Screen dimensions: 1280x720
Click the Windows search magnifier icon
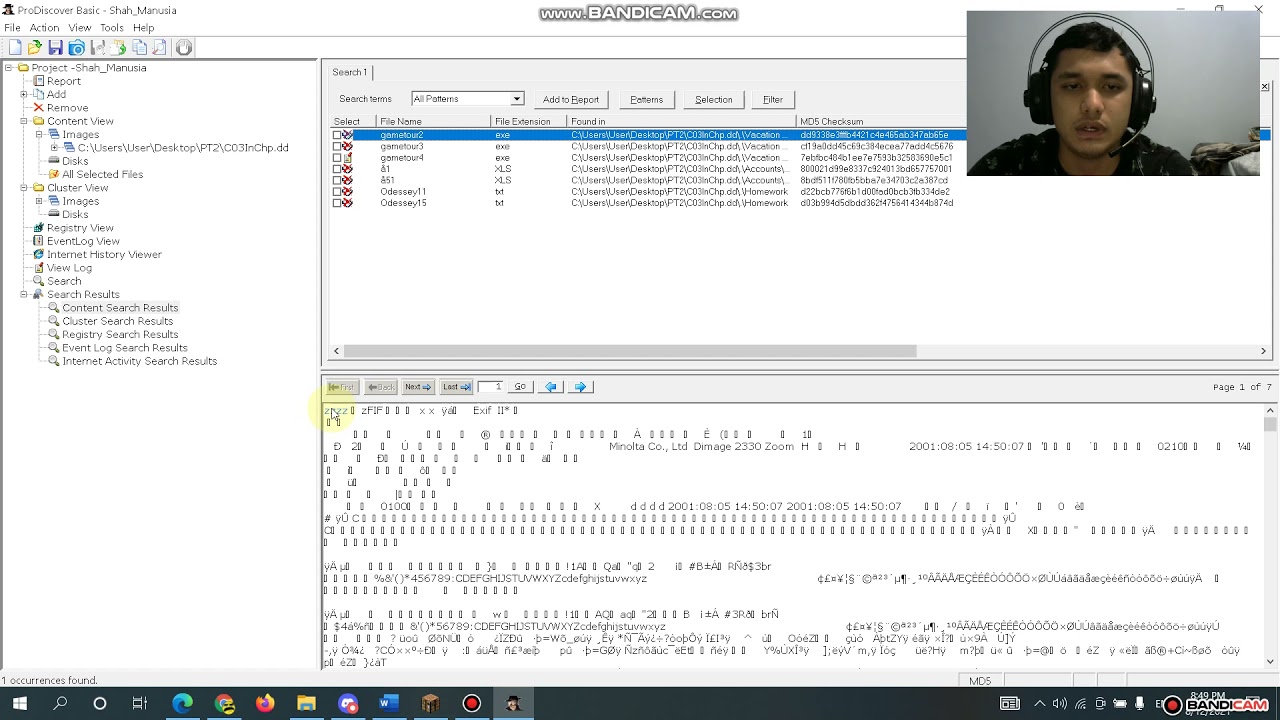[x=60, y=704]
